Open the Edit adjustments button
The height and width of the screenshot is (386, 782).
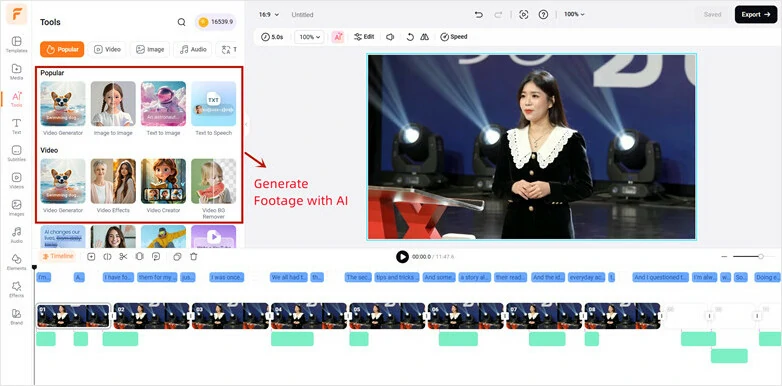(364, 37)
